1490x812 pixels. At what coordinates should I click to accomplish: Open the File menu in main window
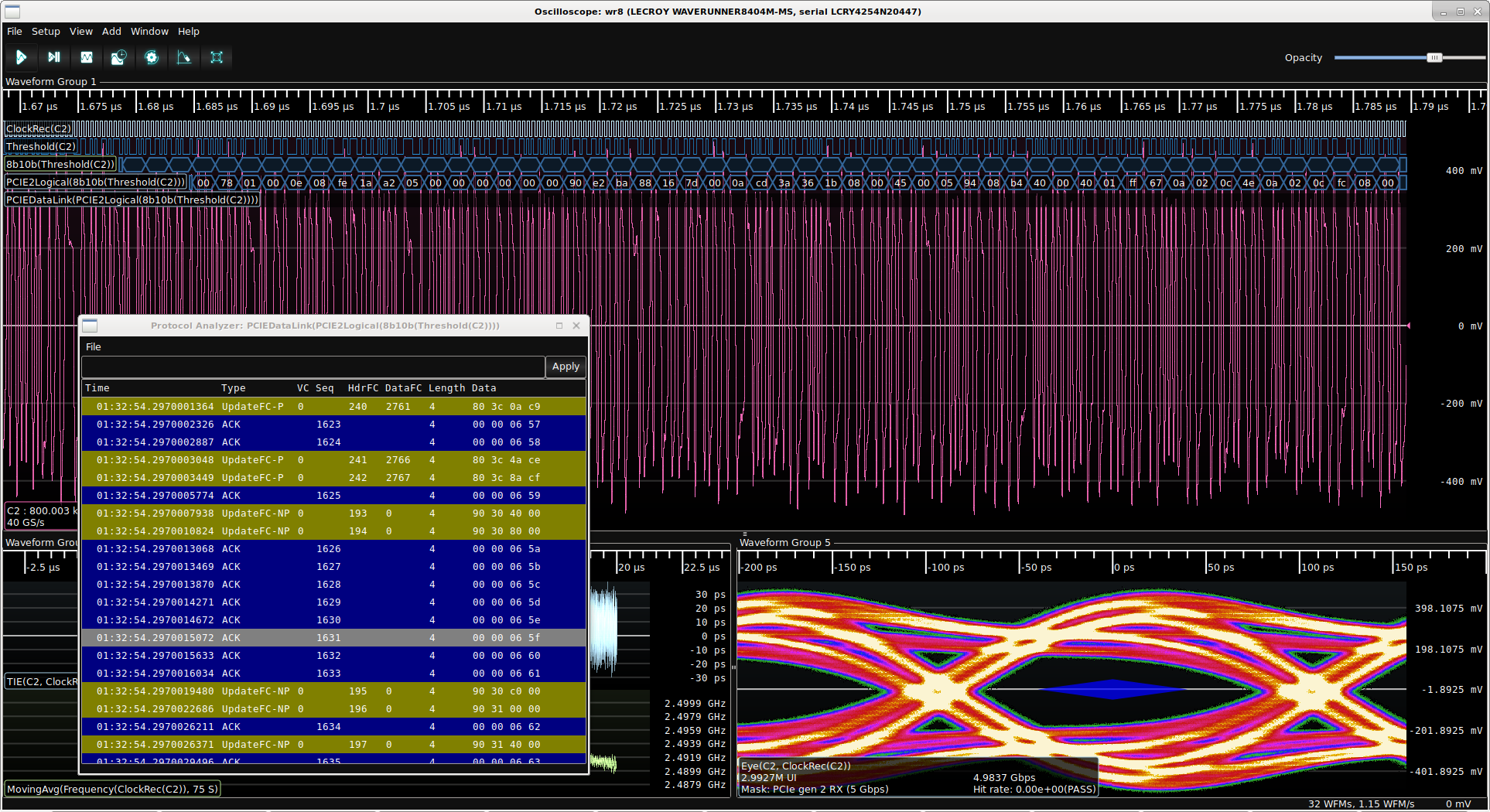tap(15, 32)
